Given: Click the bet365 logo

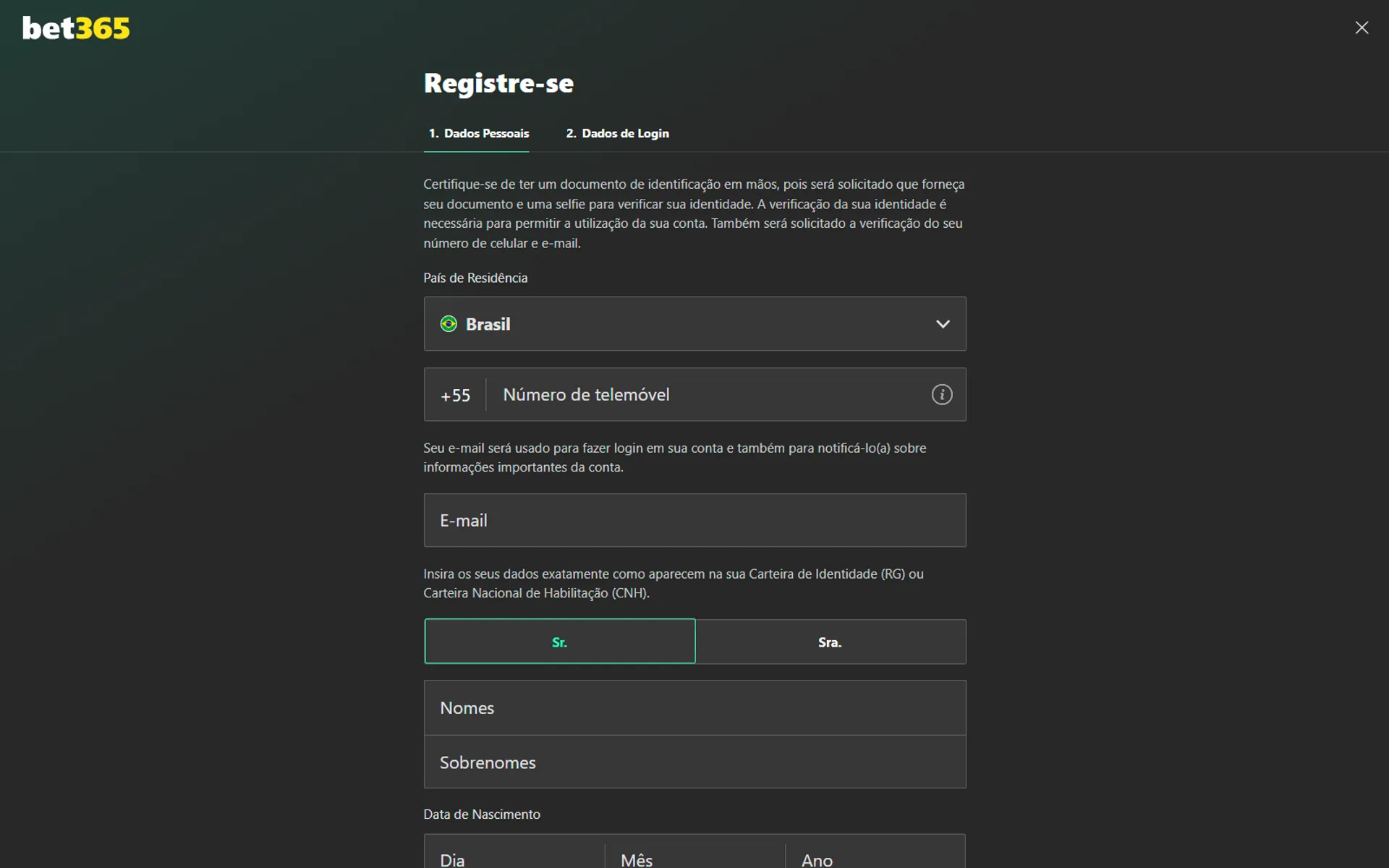Looking at the screenshot, I should 76,28.
